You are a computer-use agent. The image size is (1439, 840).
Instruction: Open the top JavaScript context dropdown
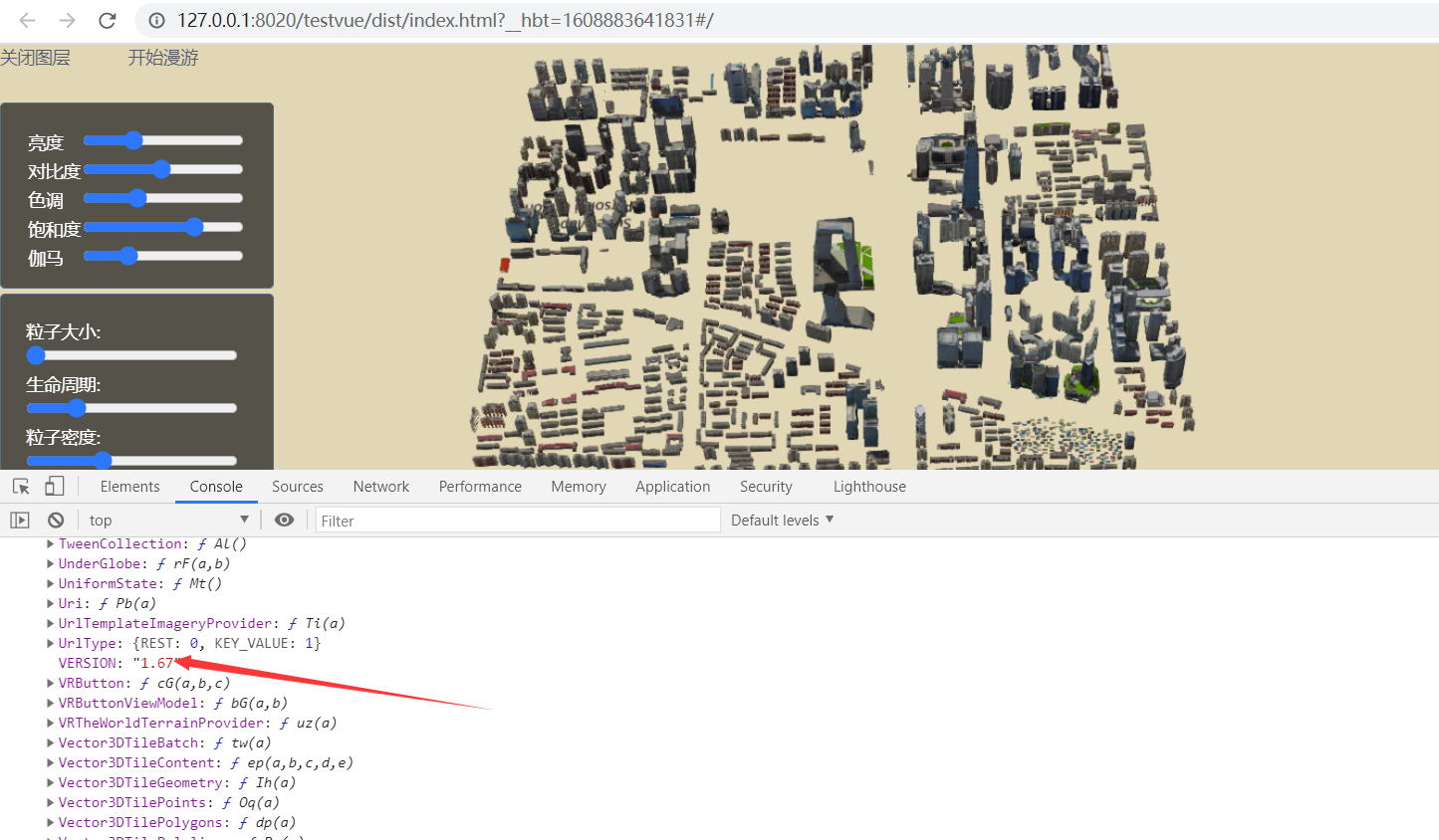click(x=167, y=521)
